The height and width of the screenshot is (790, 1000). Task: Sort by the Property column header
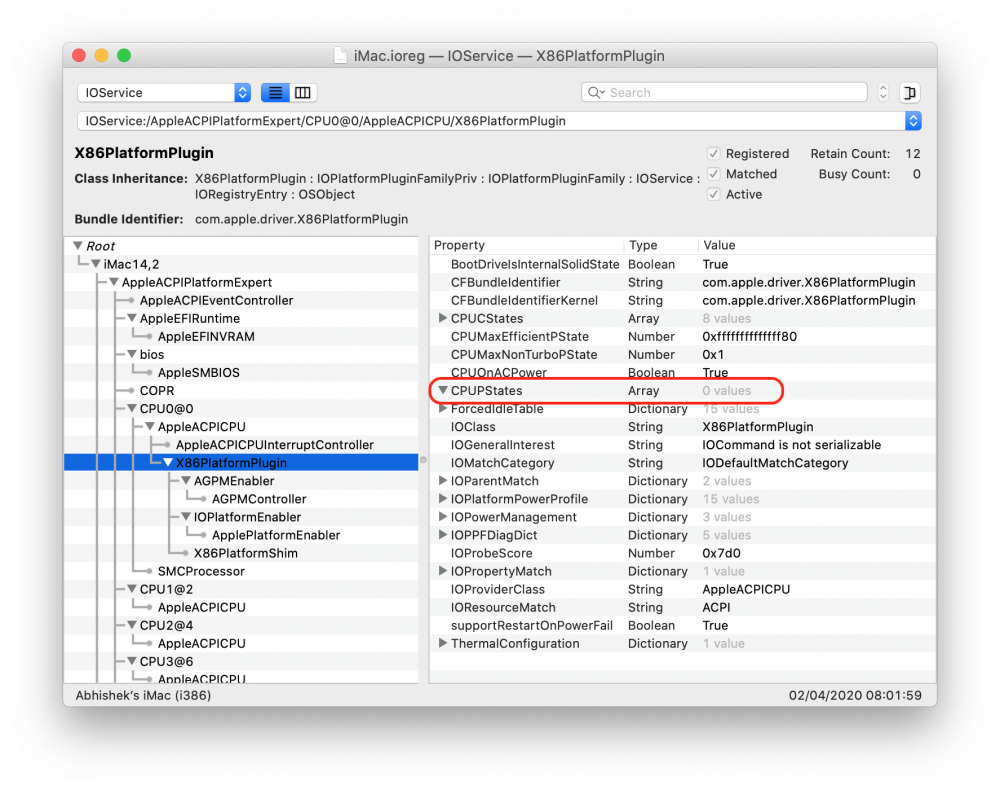pyautogui.click(x=527, y=245)
